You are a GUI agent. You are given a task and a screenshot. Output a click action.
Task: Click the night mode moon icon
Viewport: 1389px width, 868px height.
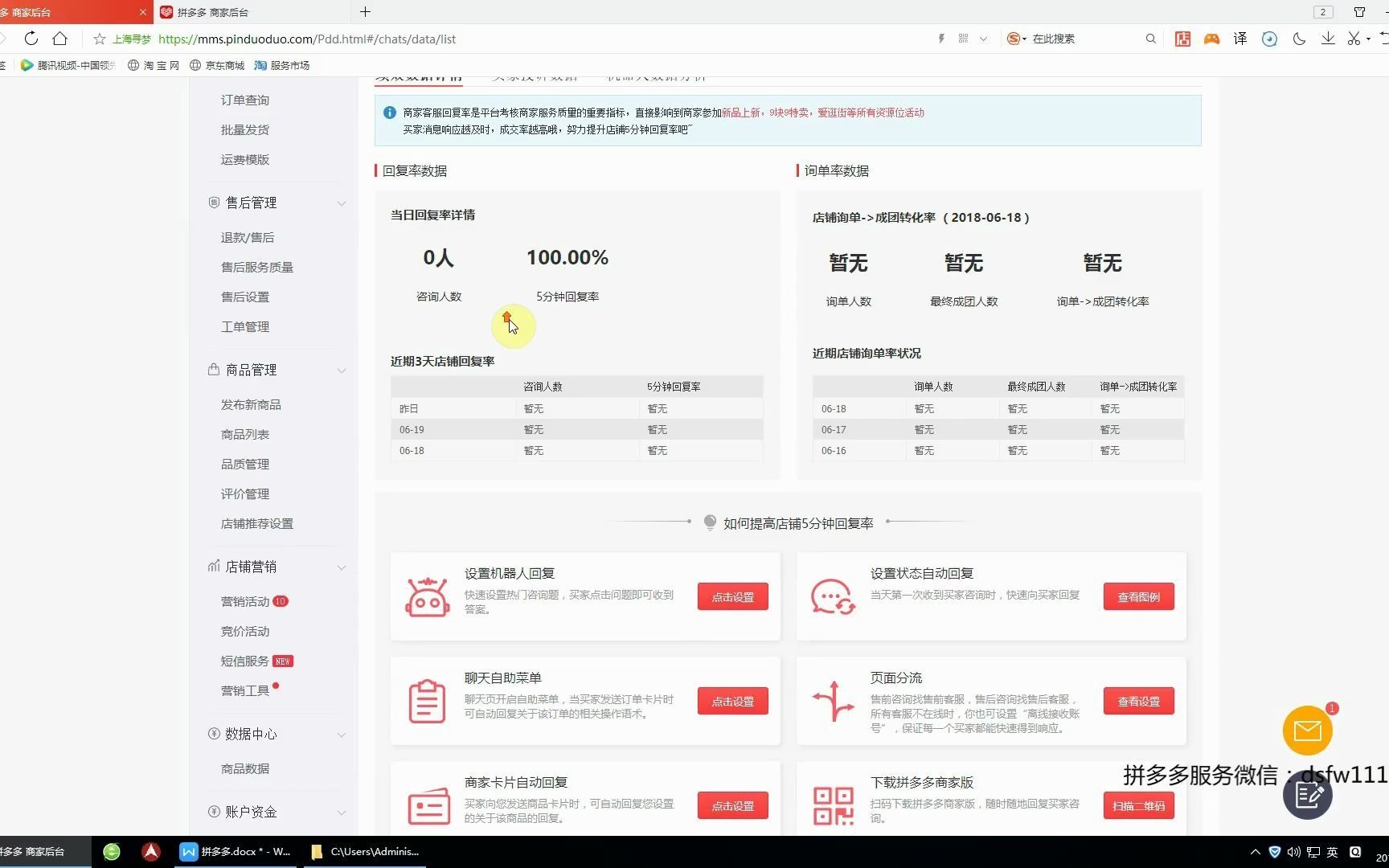tap(1299, 38)
